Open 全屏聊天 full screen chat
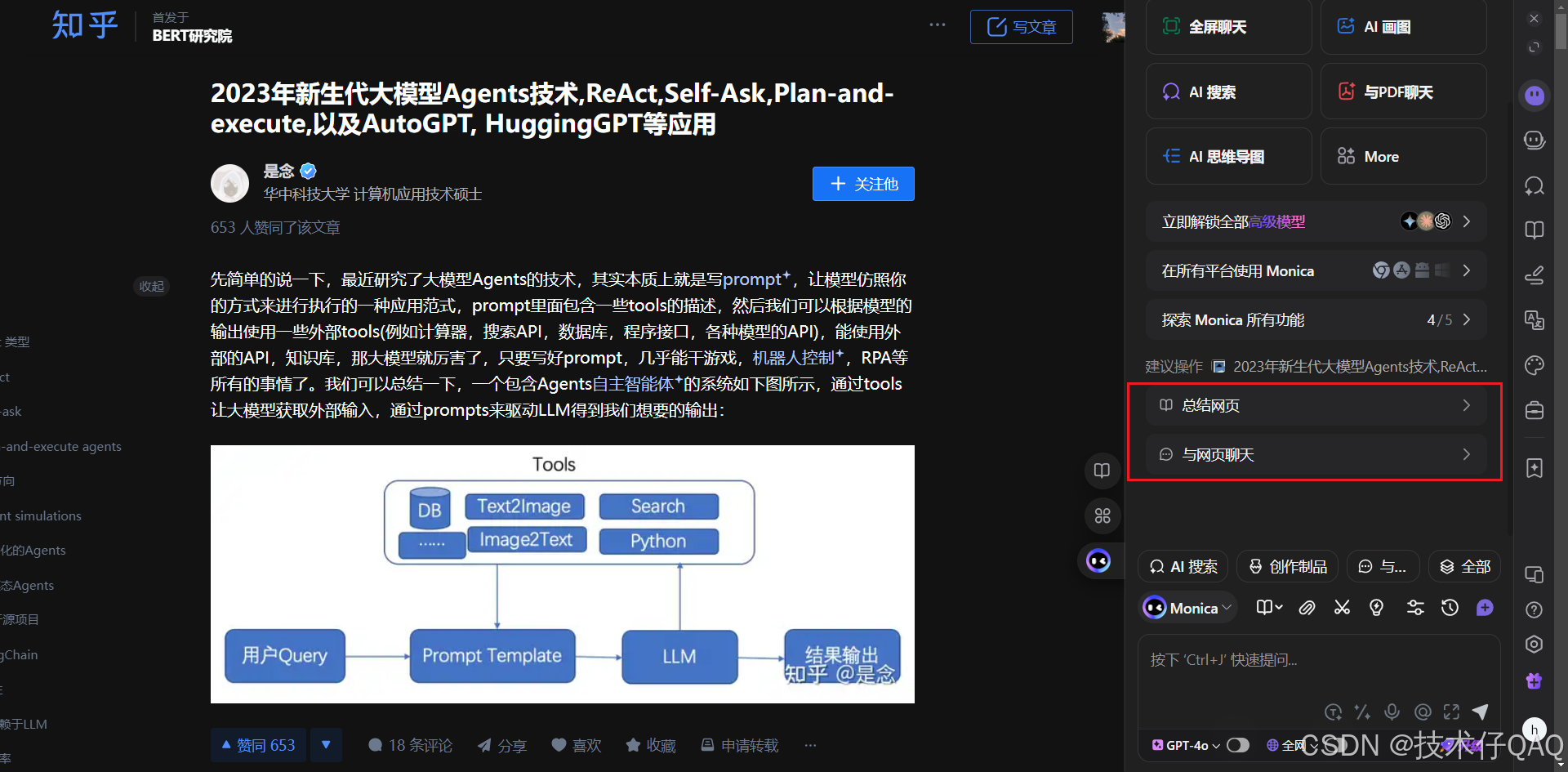 pyautogui.click(x=1229, y=27)
